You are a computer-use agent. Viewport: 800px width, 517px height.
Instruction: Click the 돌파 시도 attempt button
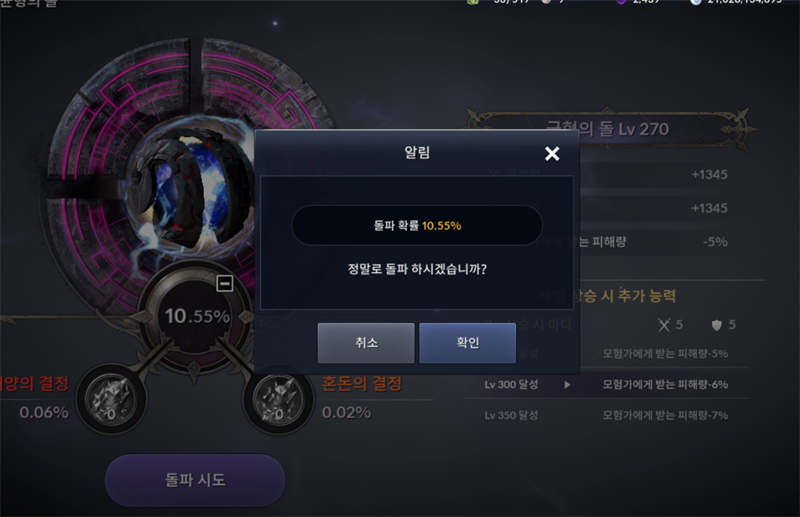pos(195,480)
